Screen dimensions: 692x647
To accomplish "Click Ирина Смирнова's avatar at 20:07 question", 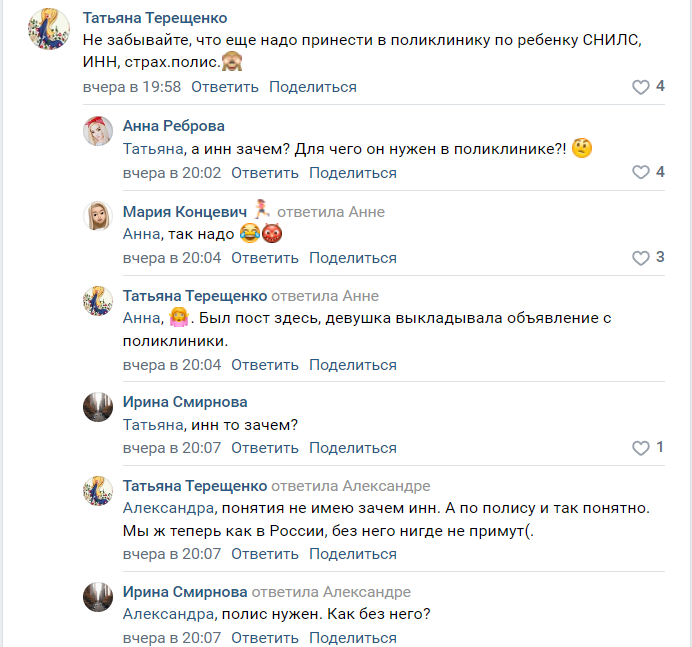I will point(97,407).
